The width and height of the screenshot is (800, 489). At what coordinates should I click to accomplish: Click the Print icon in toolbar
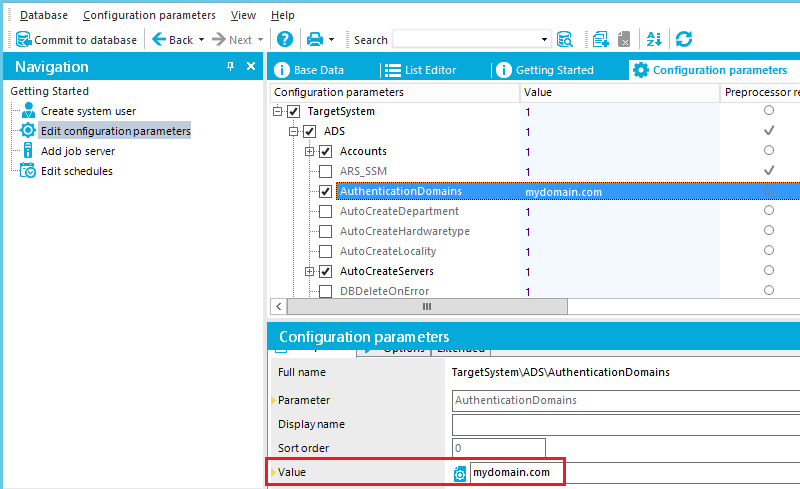click(315, 40)
